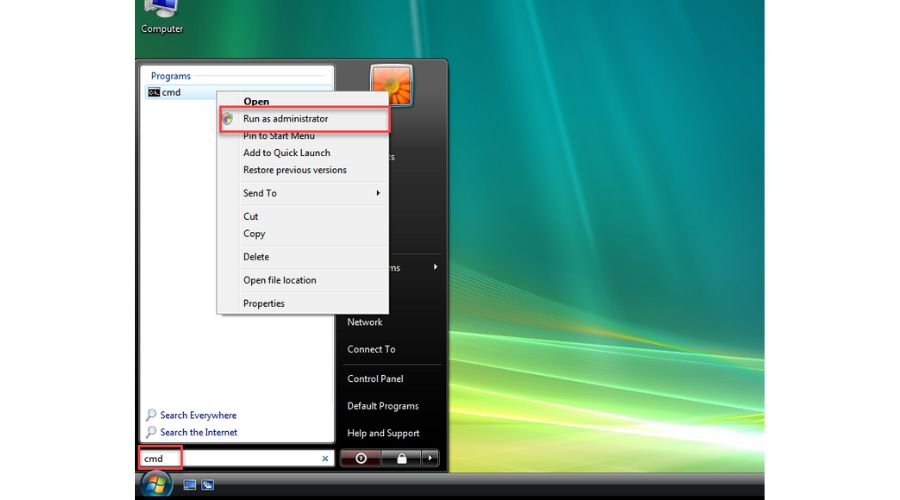This screenshot has height=500, width=900.
Task: Select Run as administrator
Action: tap(305, 119)
